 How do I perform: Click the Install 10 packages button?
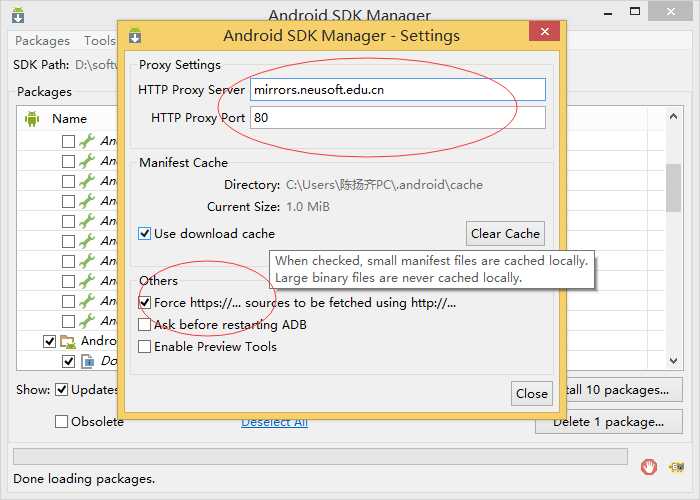pyautogui.click(x=623, y=390)
